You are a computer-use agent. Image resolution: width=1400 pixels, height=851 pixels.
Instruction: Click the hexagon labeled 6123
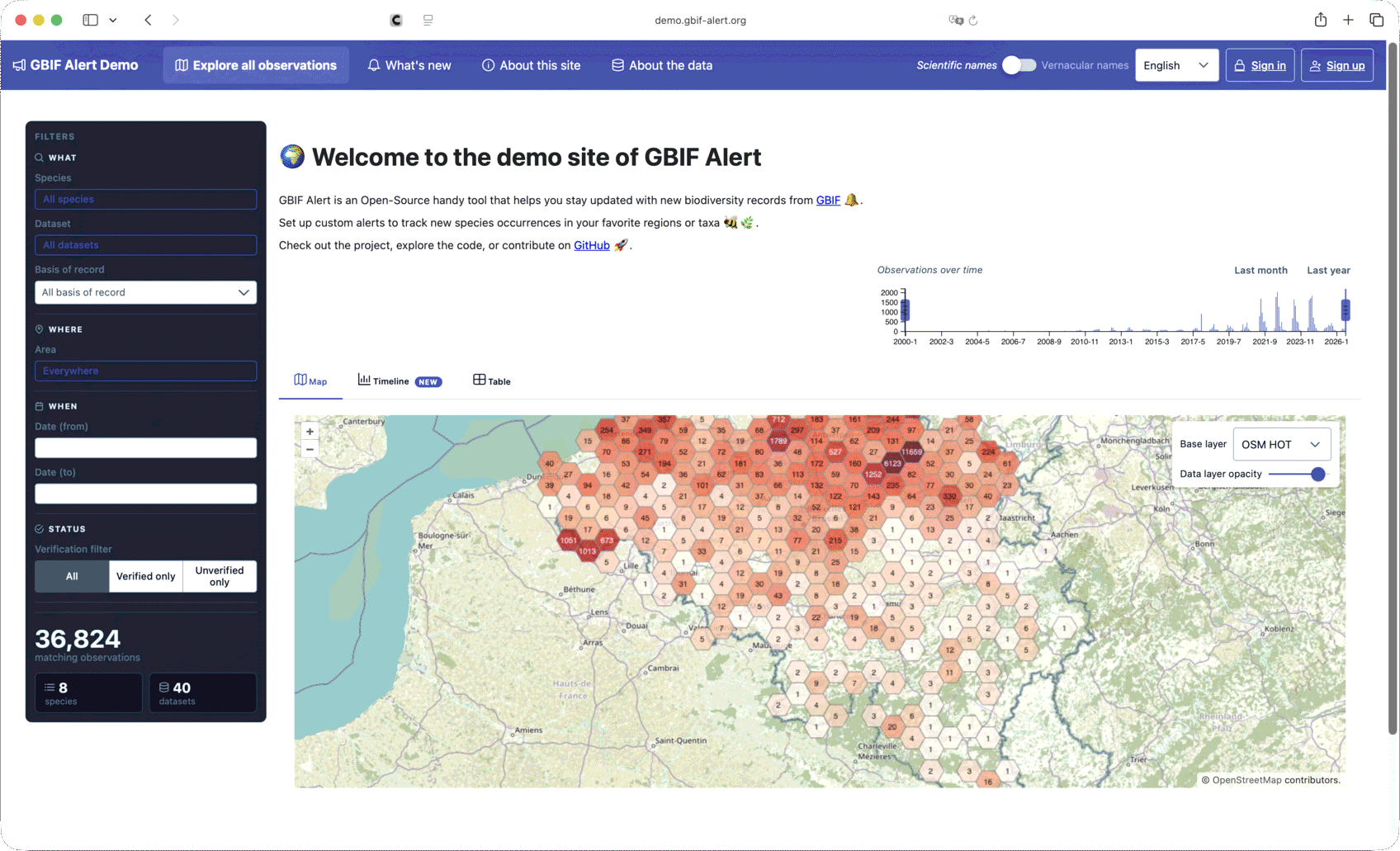892,463
